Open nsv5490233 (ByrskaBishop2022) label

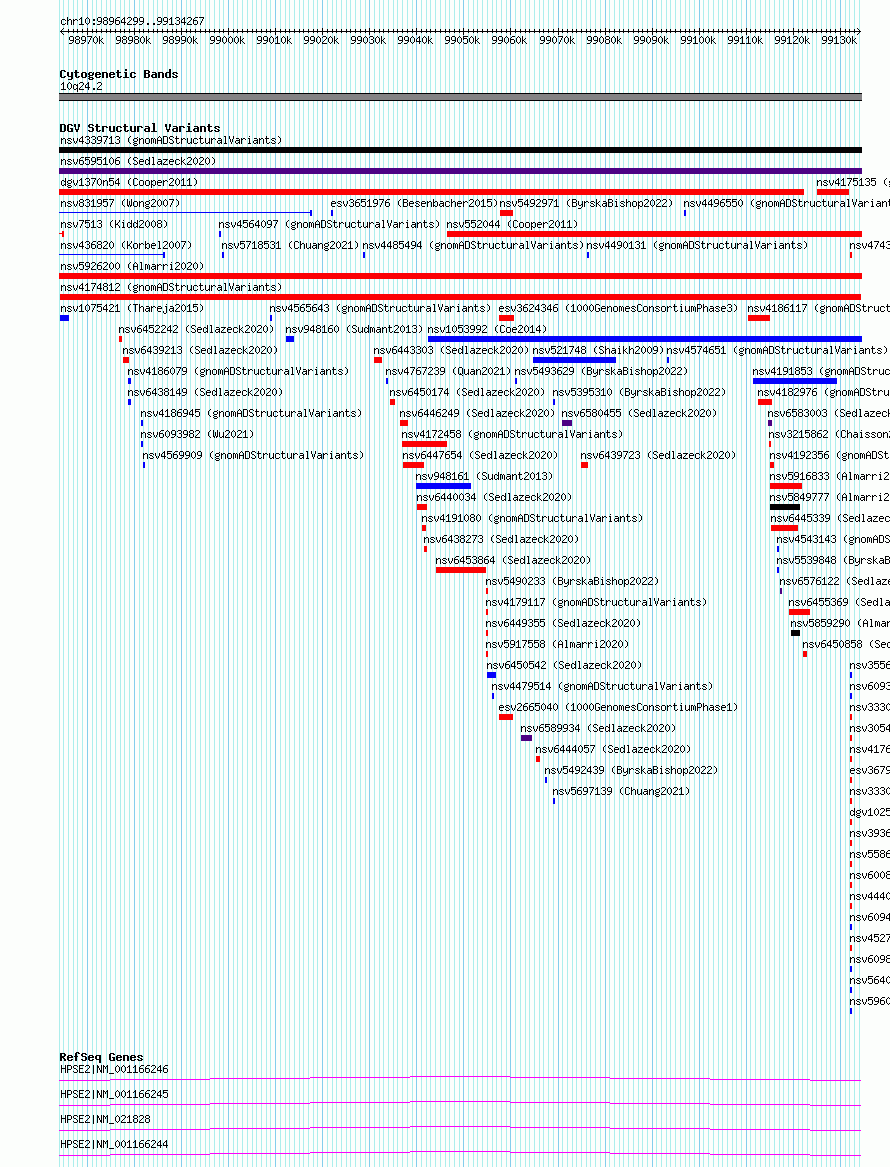(572, 581)
